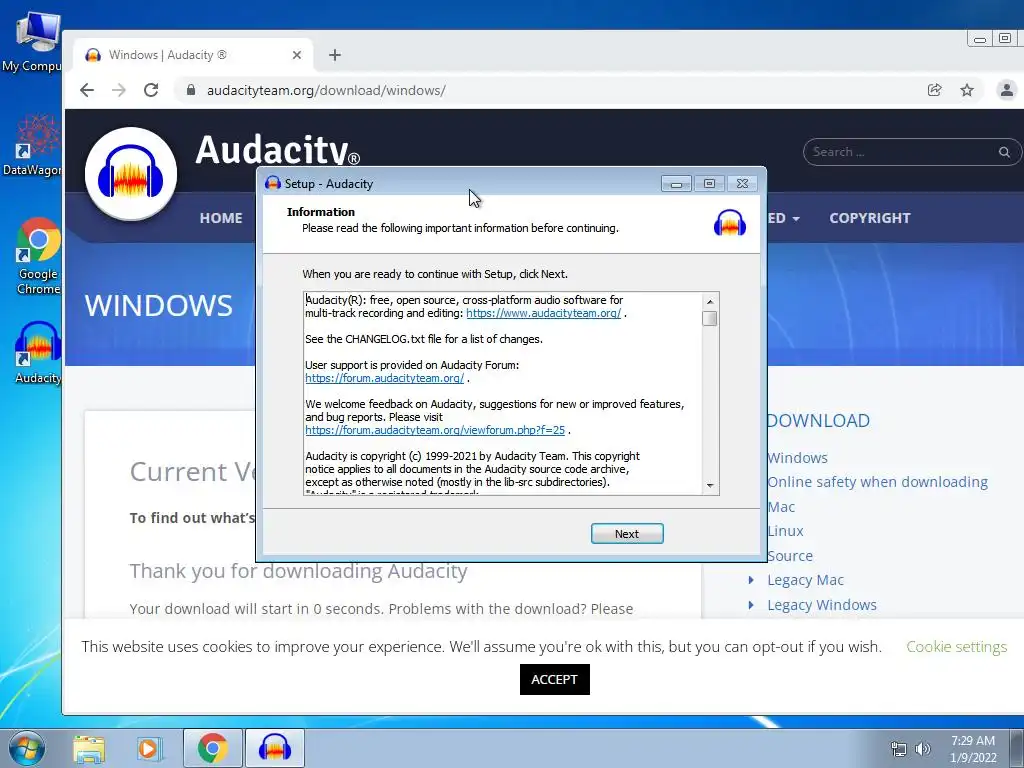This screenshot has width=1024, height=768.
Task: Open the Legacy Mac link
Action: pos(805,580)
